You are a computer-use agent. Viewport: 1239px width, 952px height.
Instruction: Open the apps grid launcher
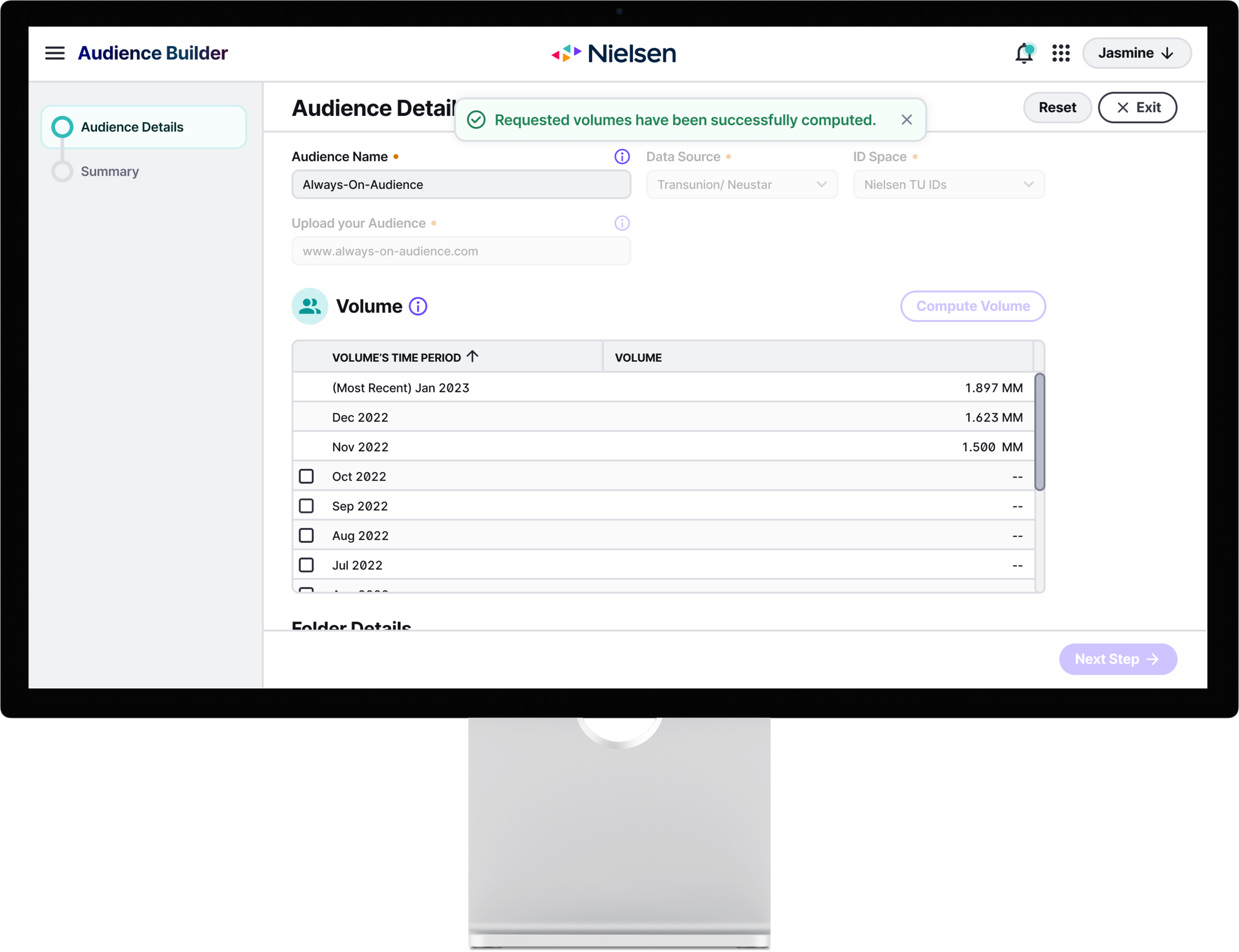tap(1061, 53)
